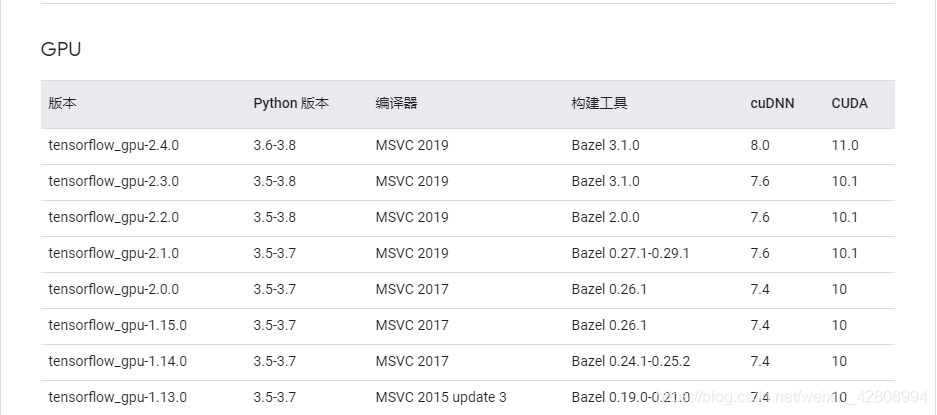
Task: Click the Bazel 0.24.1-0.25.2 cell
Action: tap(630, 361)
